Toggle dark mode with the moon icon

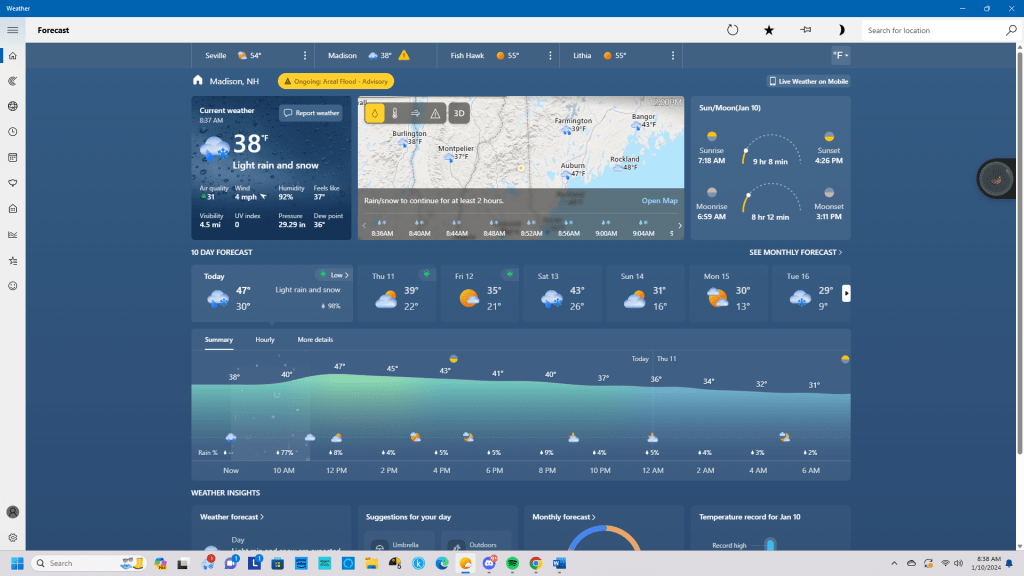click(x=841, y=30)
